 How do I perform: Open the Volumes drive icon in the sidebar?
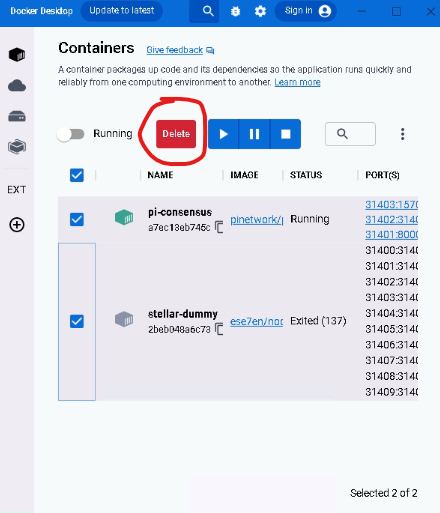pyautogui.click(x=17, y=116)
